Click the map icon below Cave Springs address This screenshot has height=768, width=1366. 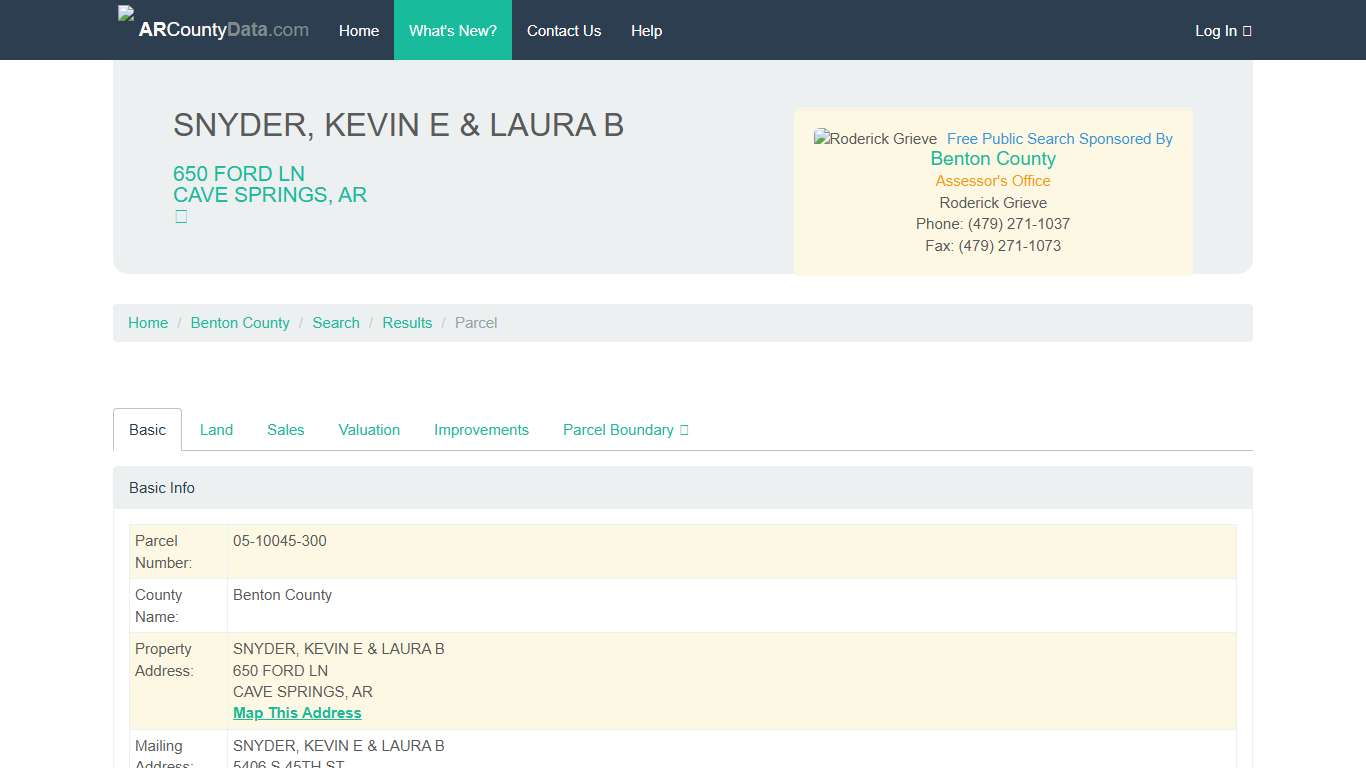pyautogui.click(x=181, y=217)
